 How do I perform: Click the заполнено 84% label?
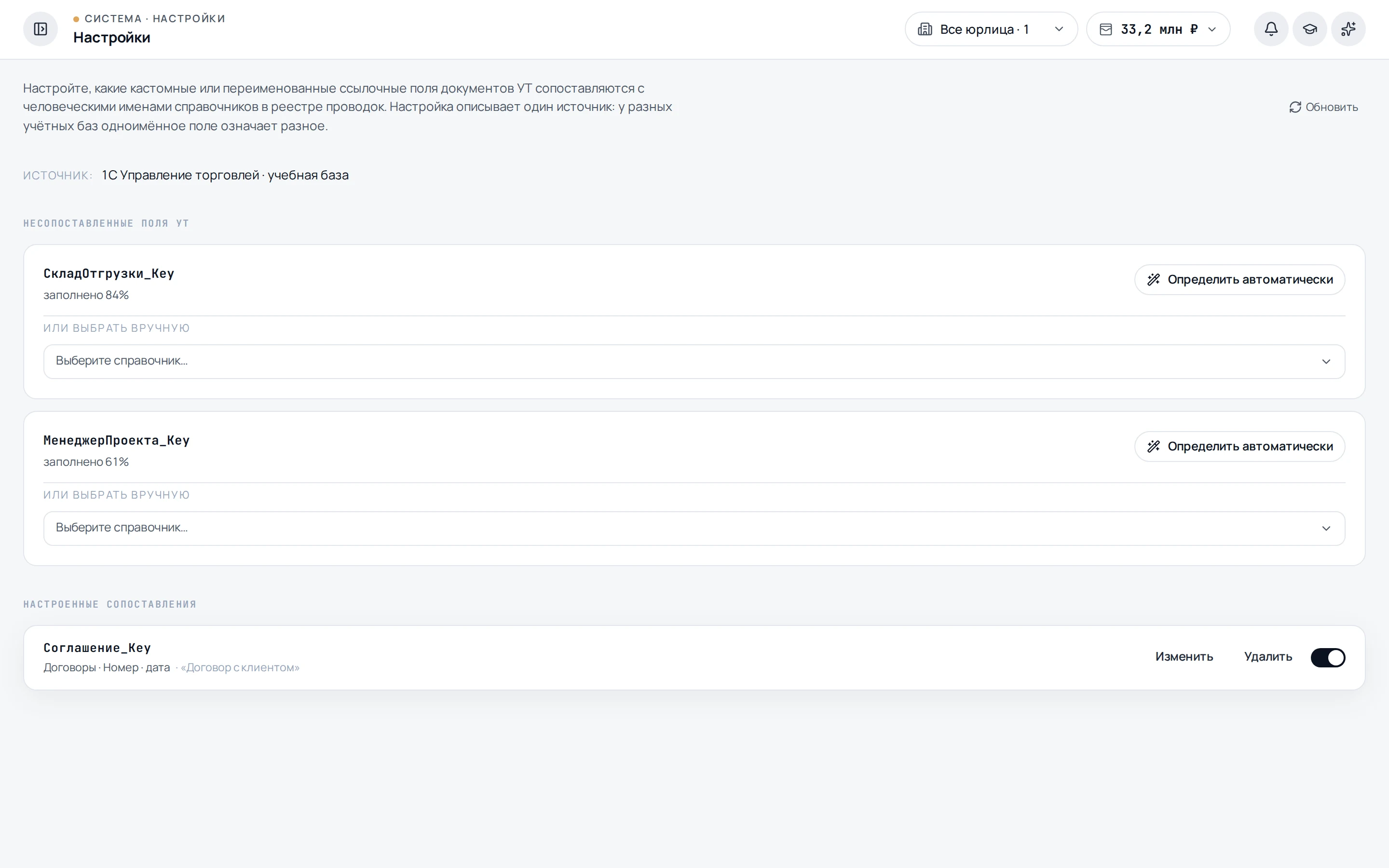(x=86, y=295)
